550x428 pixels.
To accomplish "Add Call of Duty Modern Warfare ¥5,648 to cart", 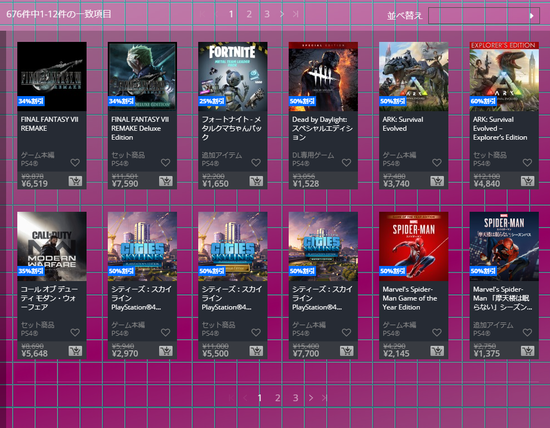I will tap(75, 351).
